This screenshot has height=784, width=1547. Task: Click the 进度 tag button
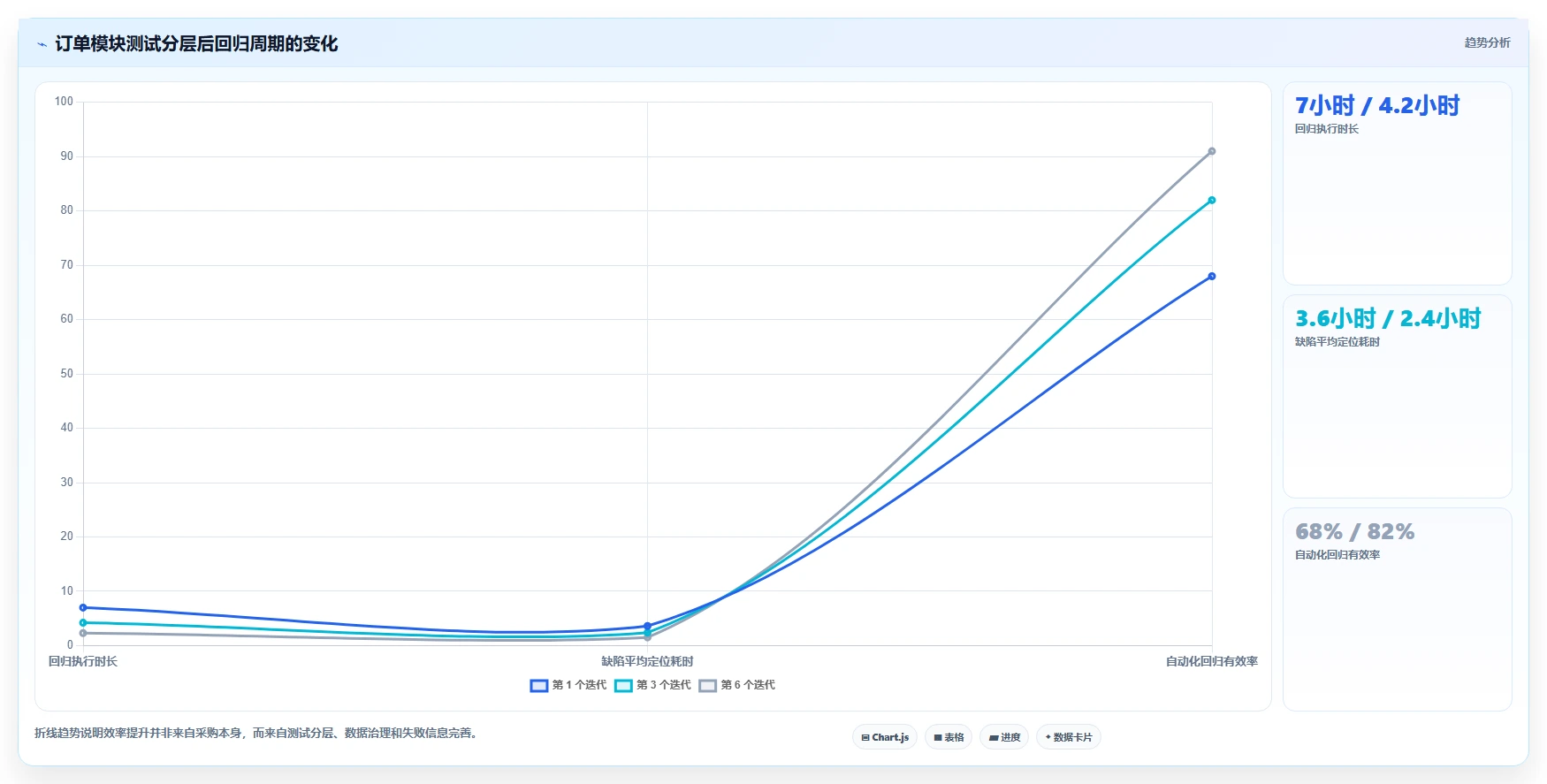1004,737
